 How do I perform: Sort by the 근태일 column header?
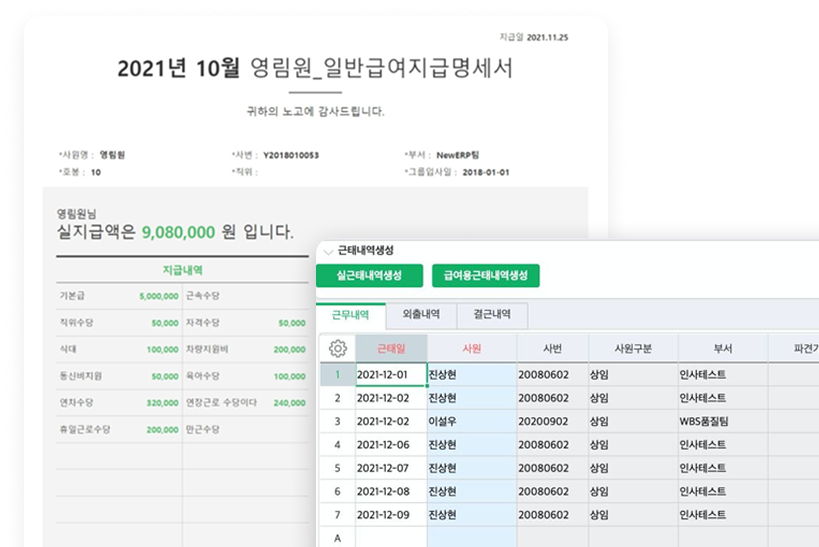(390, 348)
